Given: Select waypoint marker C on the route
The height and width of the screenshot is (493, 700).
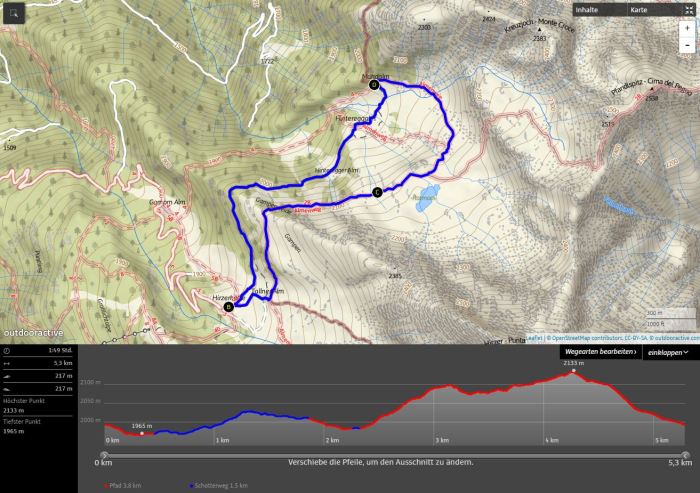Looking at the screenshot, I should 377,192.
